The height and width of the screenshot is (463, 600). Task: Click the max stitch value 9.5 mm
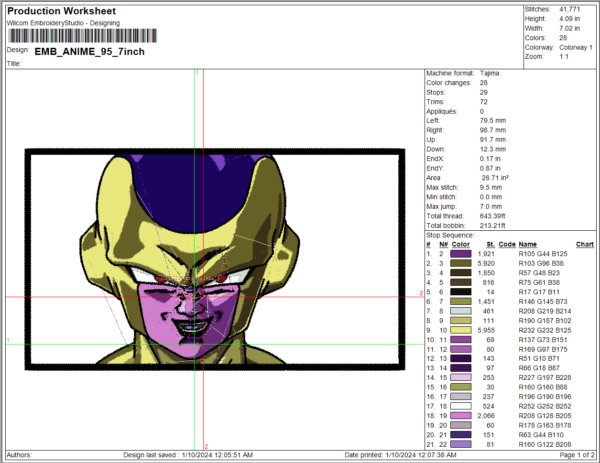click(x=491, y=187)
